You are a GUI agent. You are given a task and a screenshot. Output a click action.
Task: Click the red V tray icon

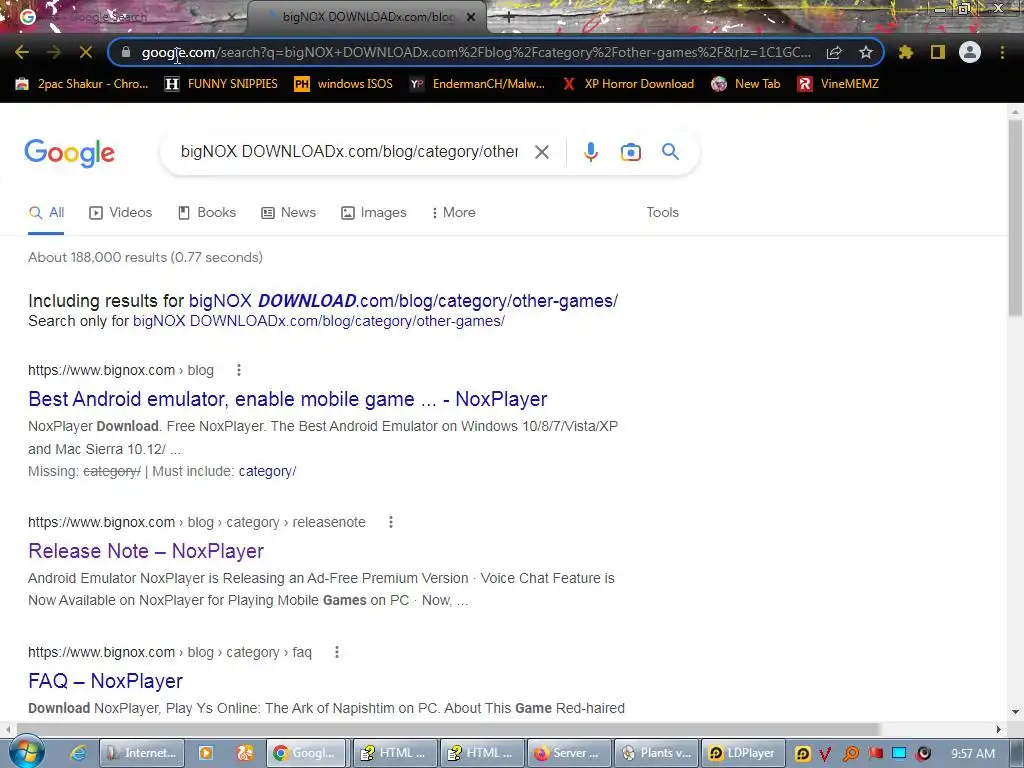coord(825,754)
